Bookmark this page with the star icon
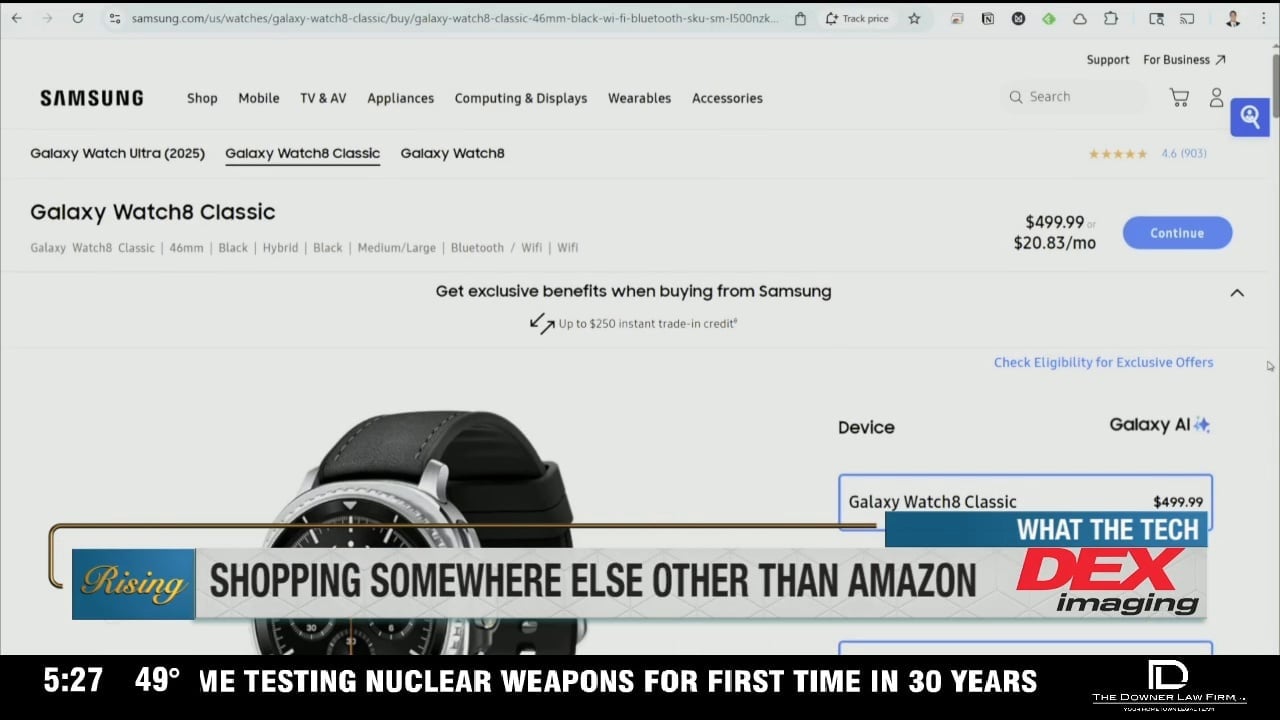Viewport: 1280px width, 720px height. 914,18
